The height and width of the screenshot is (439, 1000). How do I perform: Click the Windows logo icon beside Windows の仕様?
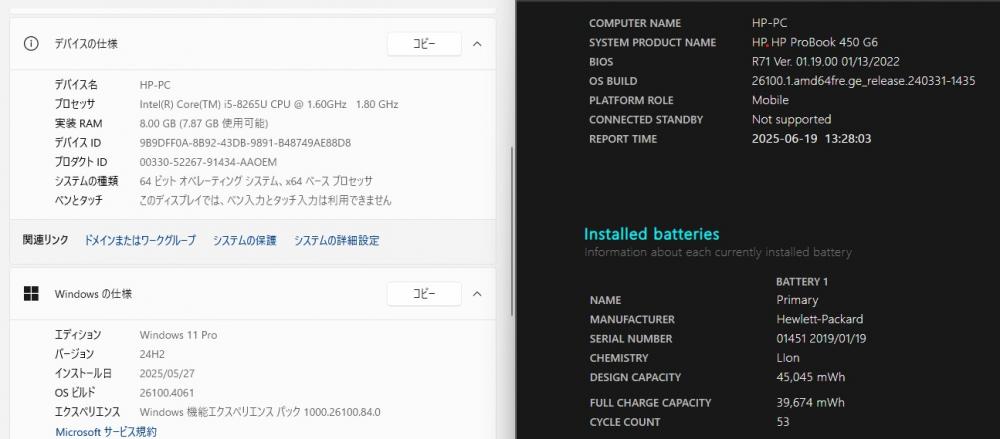click(31, 294)
